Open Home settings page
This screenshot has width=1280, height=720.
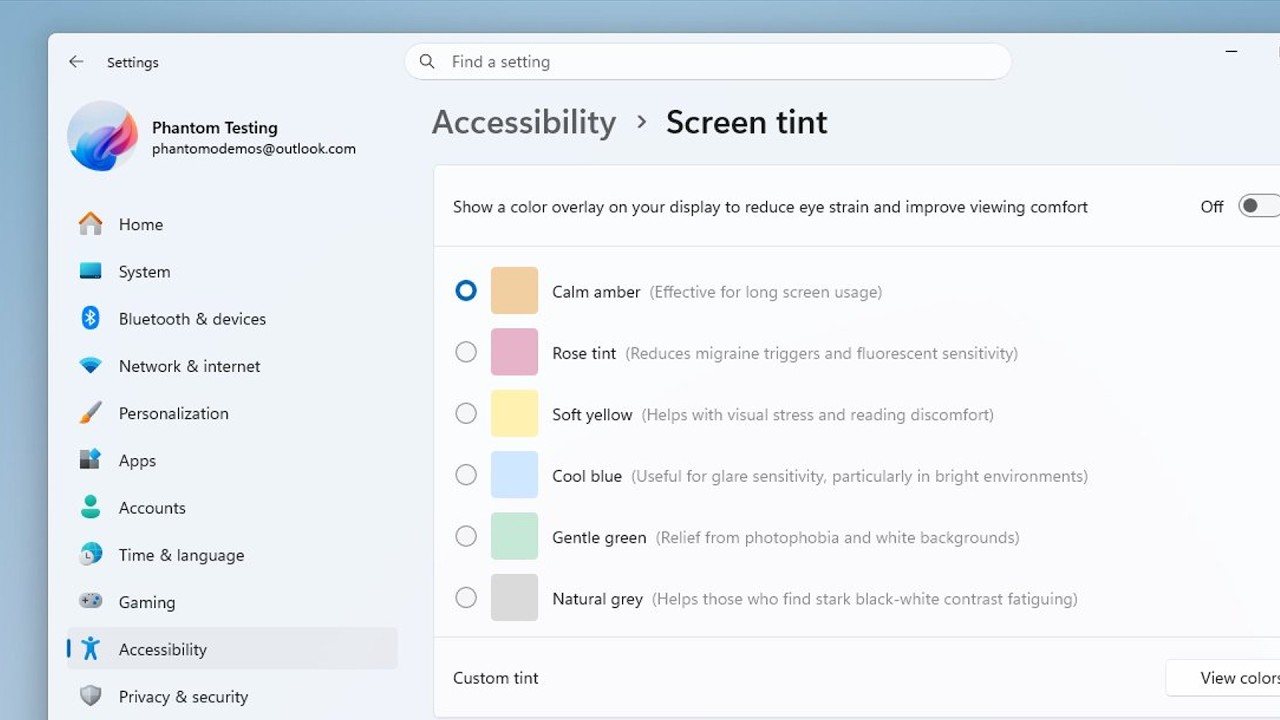click(232, 224)
